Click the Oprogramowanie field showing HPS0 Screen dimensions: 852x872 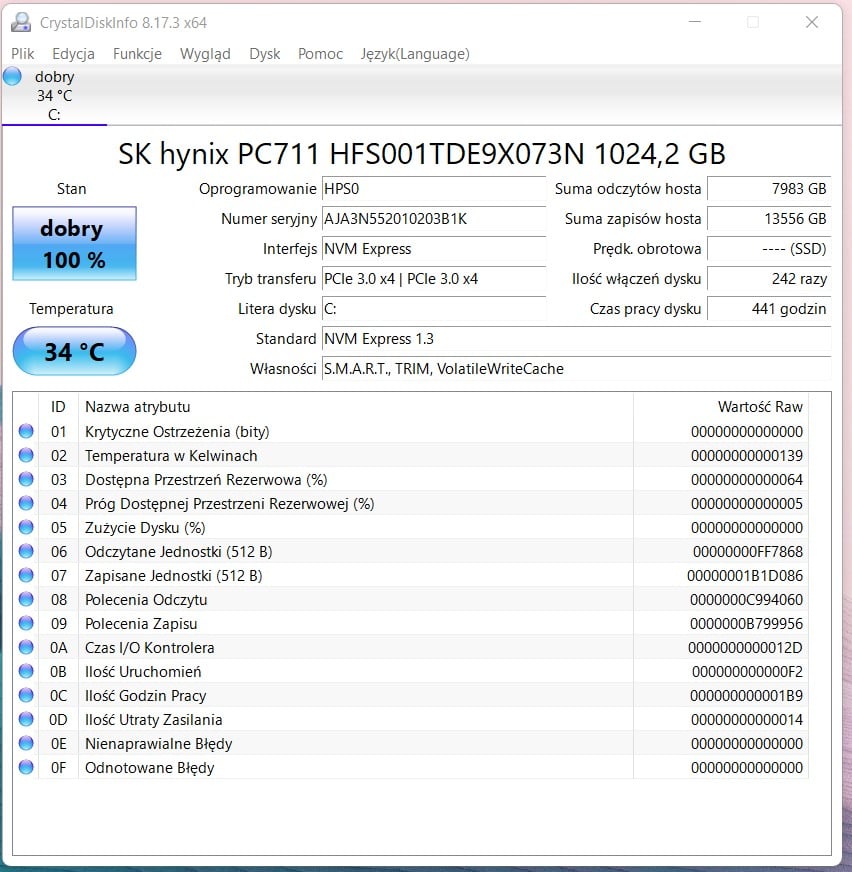click(434, 189)
